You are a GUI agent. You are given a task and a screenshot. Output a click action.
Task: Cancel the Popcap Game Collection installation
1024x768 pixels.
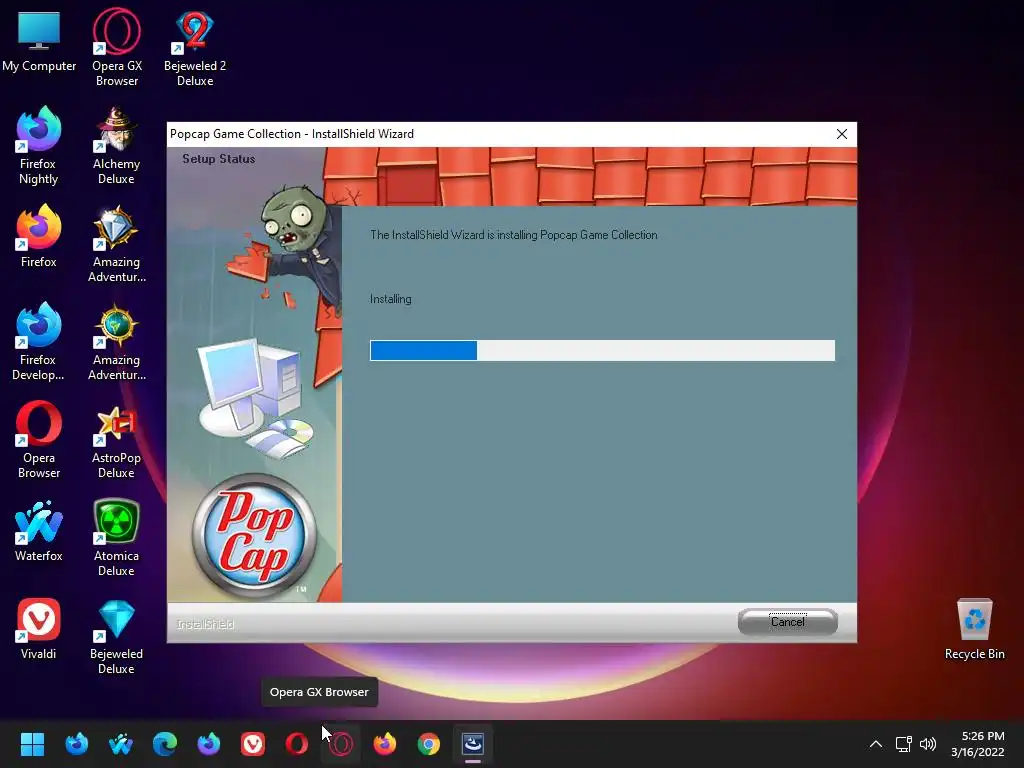788,622
